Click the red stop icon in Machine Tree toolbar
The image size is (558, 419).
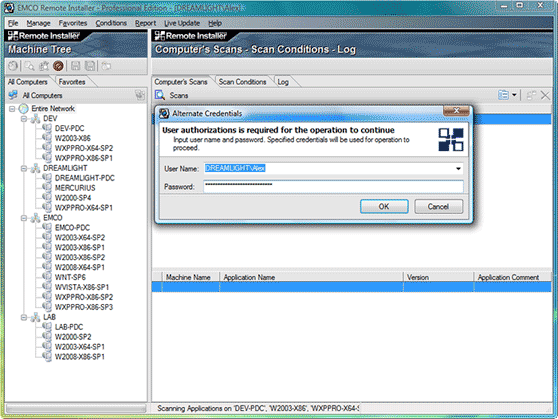point(58,66)
